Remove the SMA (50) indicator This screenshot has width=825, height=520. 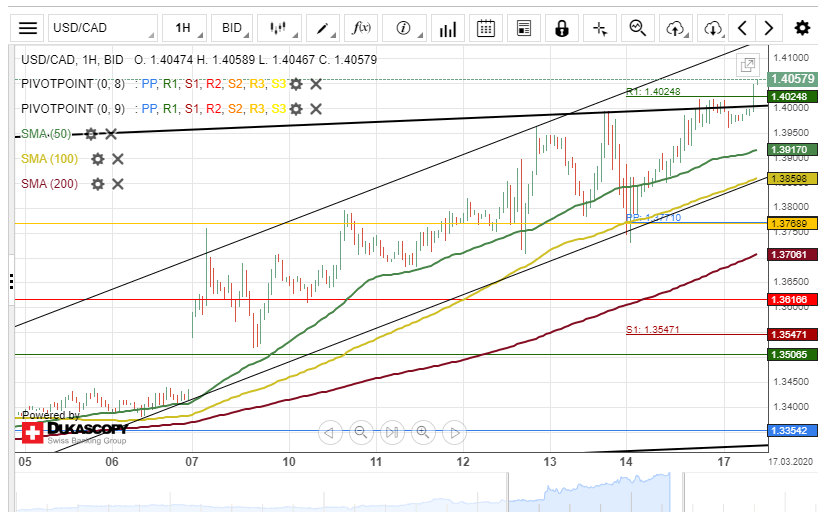111,134
